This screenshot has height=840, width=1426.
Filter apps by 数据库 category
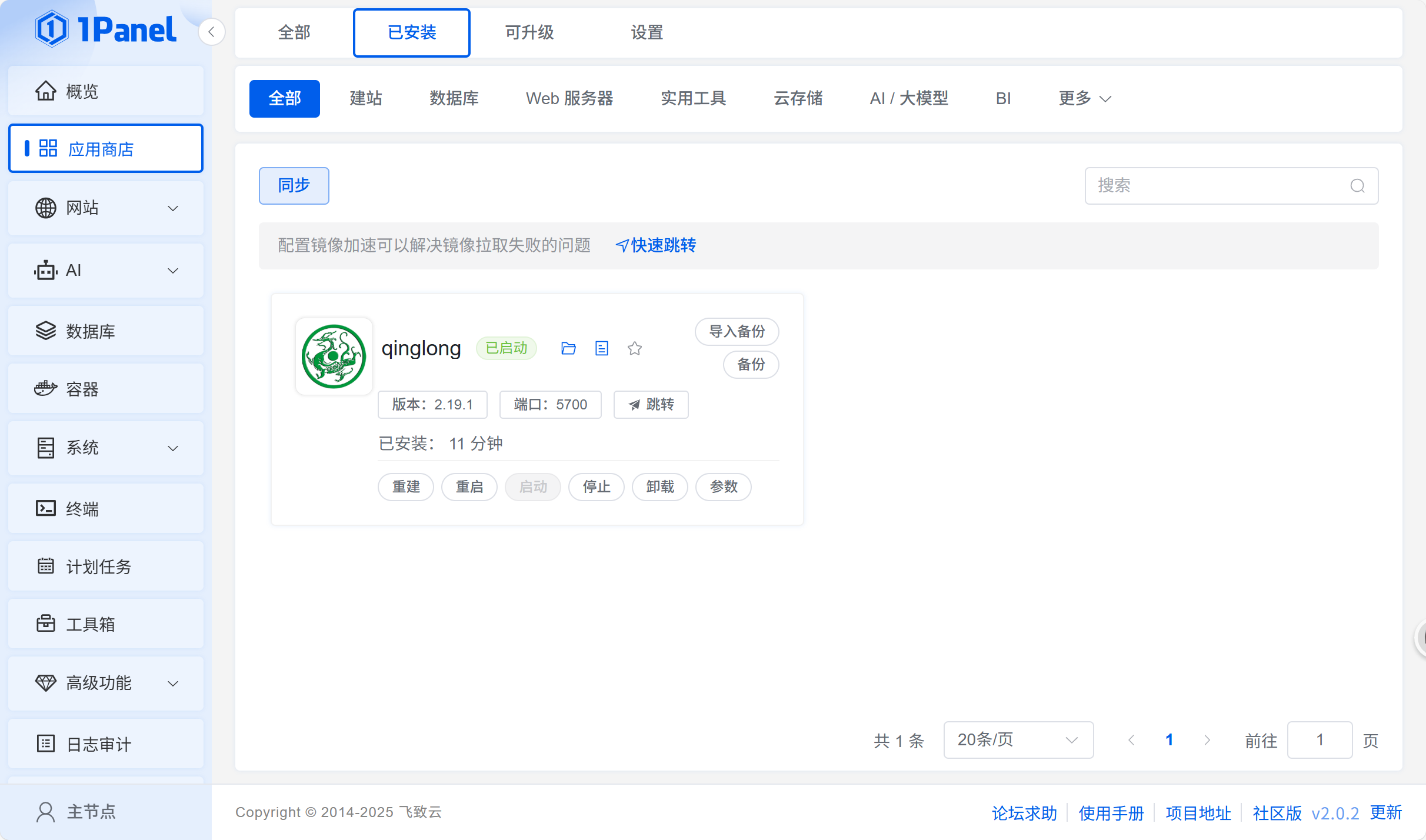(x=454, y=98)
